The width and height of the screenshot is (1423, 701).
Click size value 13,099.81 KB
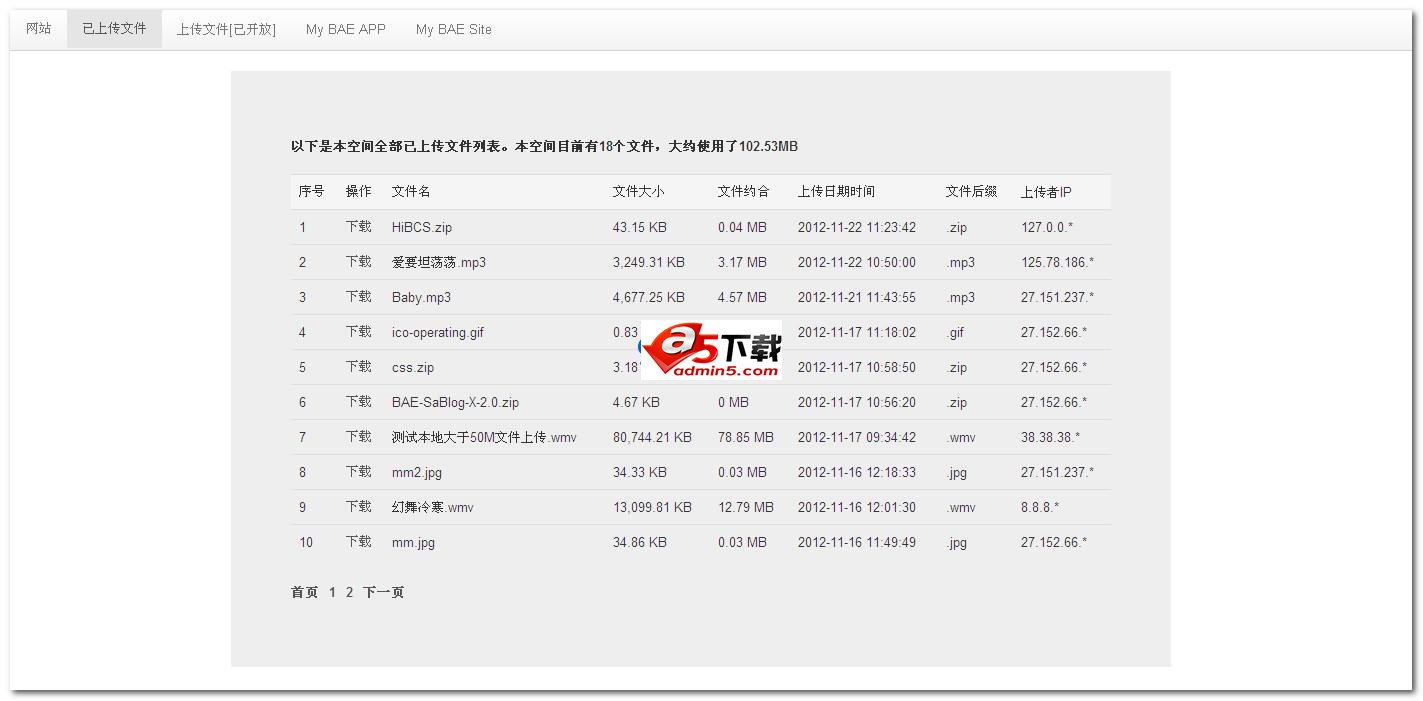[x=652, y=507]
